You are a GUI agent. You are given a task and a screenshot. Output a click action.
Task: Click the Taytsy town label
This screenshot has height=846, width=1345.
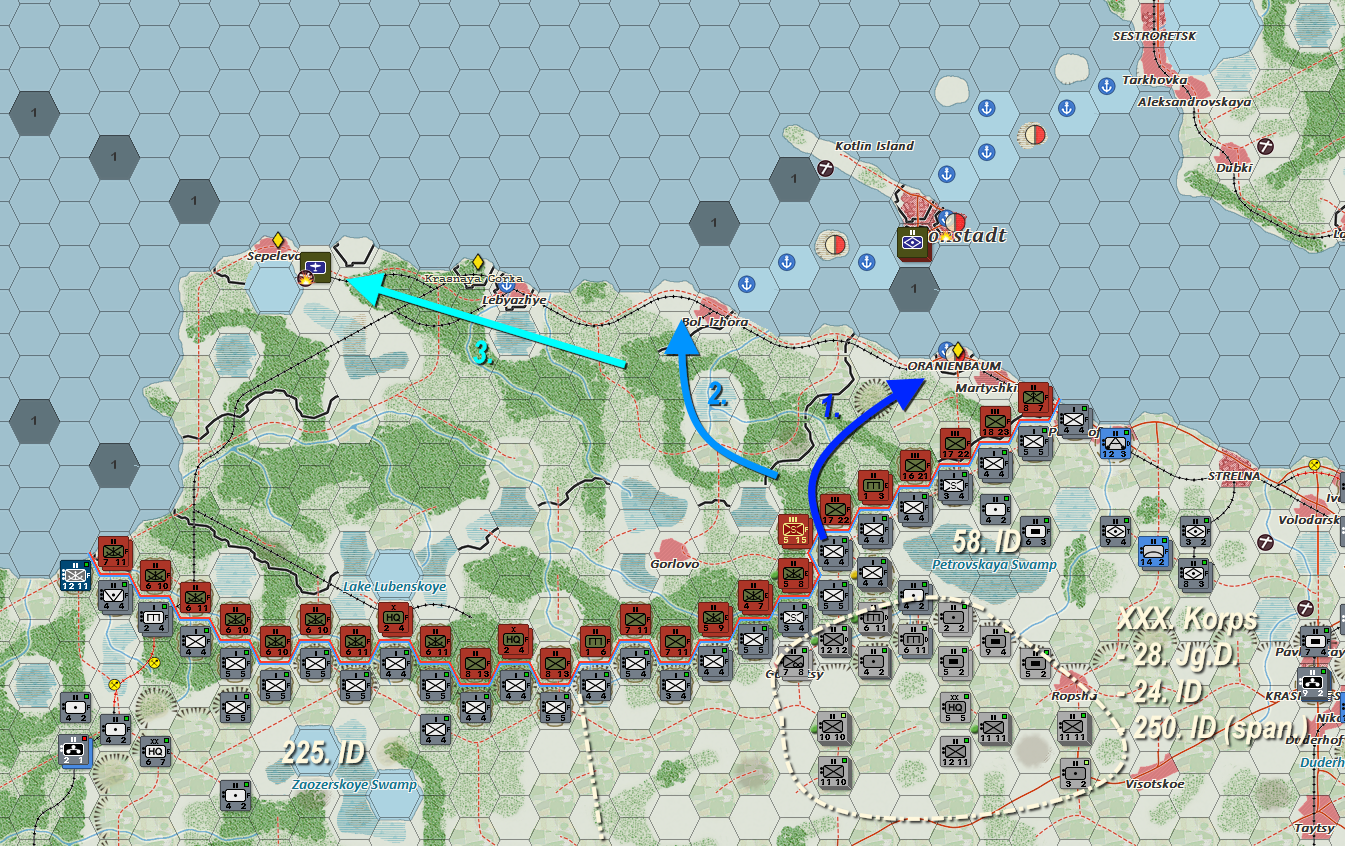pos(1315,828)
